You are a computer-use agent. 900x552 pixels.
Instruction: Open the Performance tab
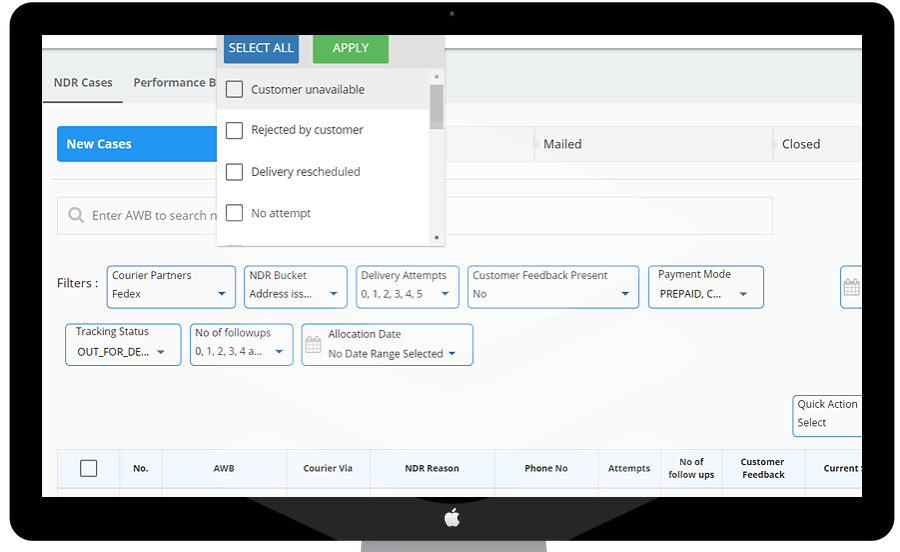click(174, 83)
